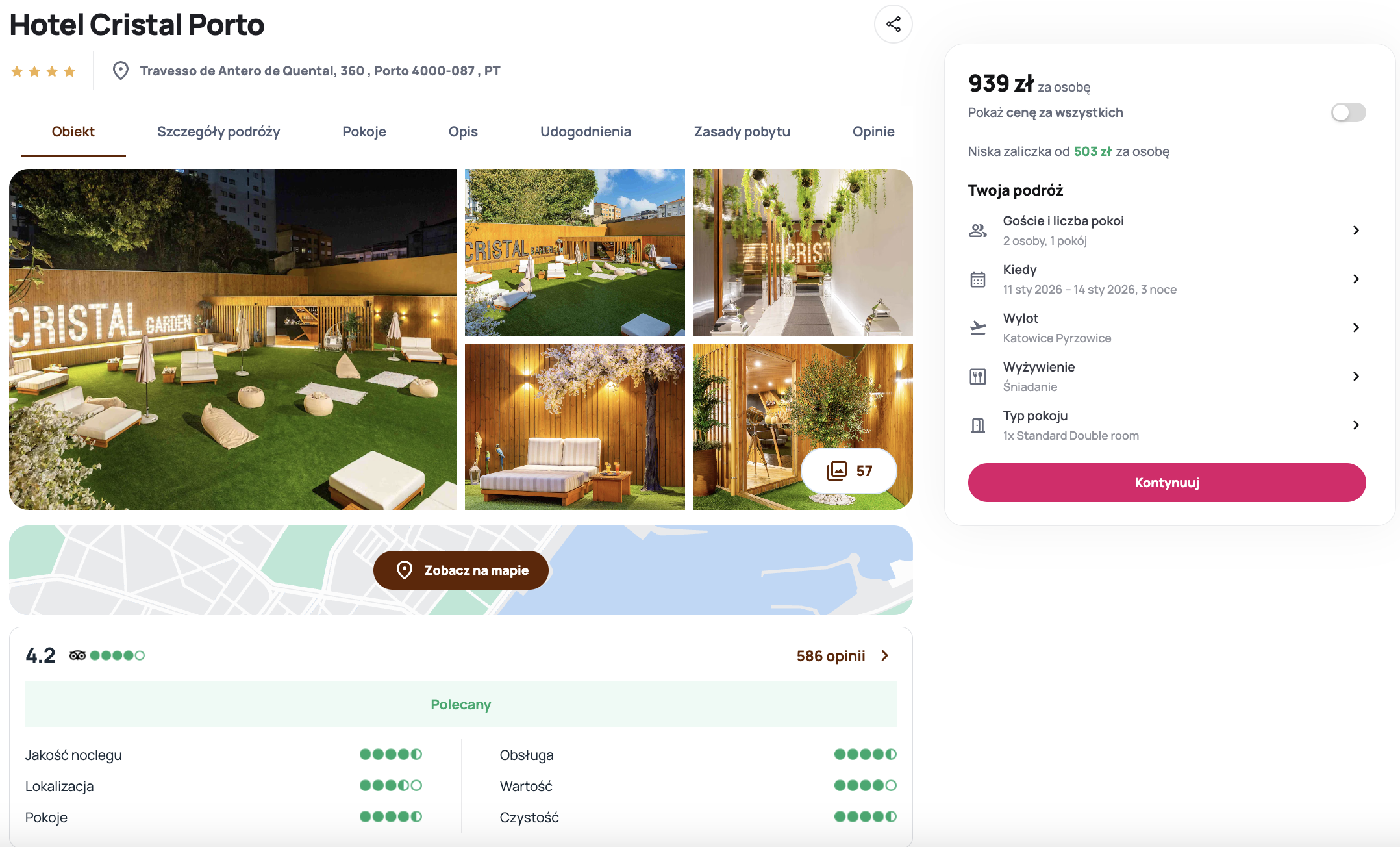Viewport: 1400px width, 847px height.
Task: Click the Czystość rating dots
Action: (x=866, y=816)
